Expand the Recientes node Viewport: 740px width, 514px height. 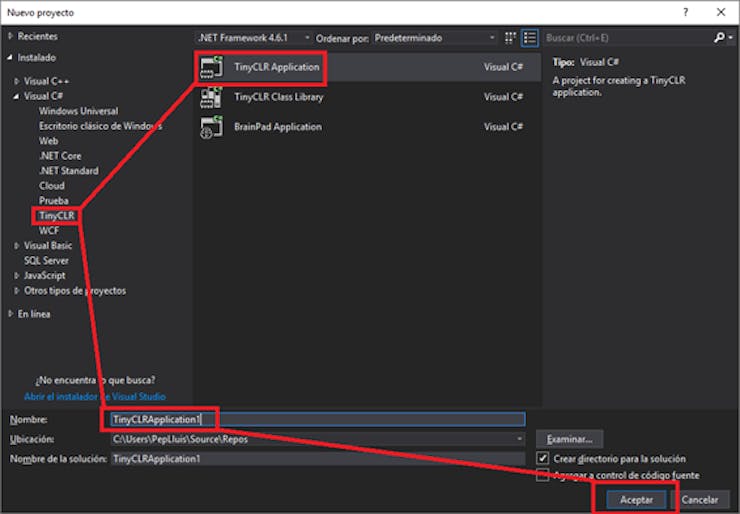point(10,36)
